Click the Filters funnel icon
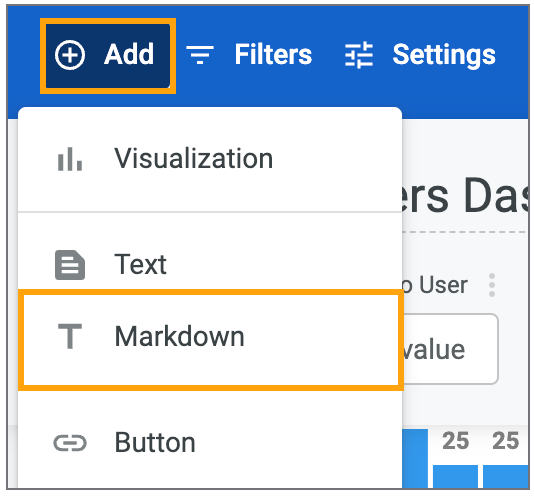Screen dimensions: 534x496 coord(200,55)
